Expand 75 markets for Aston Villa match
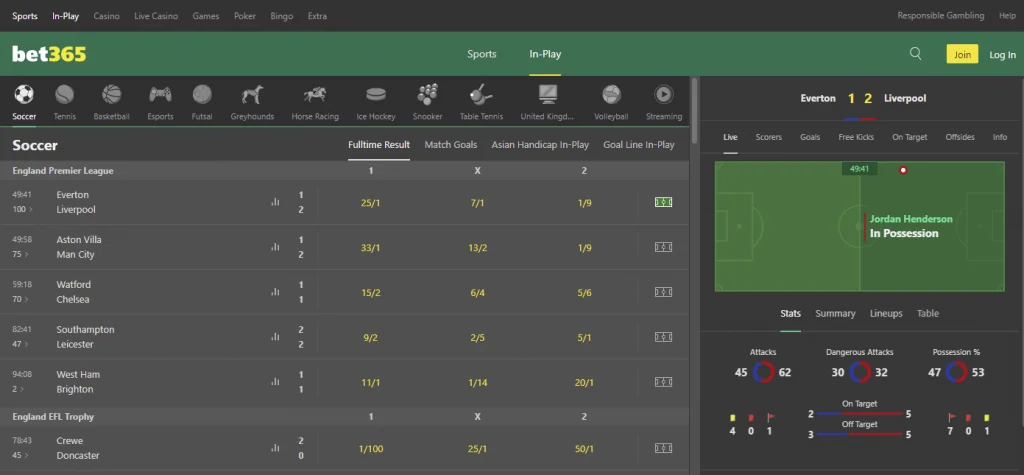Image resolution: width=1024 pixels, height=475 pixels. [x=20, y=255]
